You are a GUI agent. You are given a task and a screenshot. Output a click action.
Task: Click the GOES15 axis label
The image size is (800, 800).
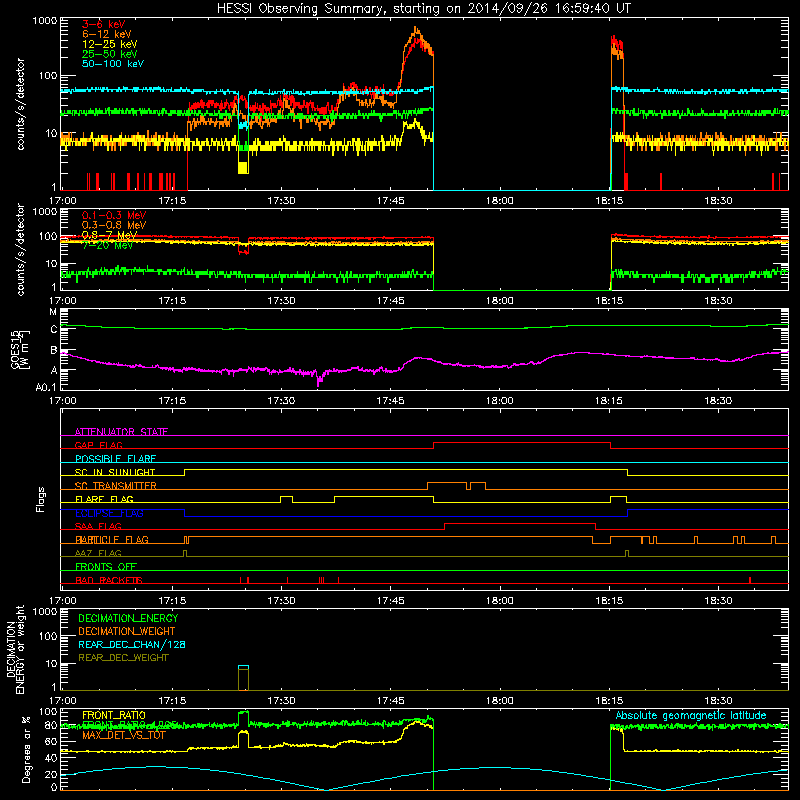tap(20, 349)
